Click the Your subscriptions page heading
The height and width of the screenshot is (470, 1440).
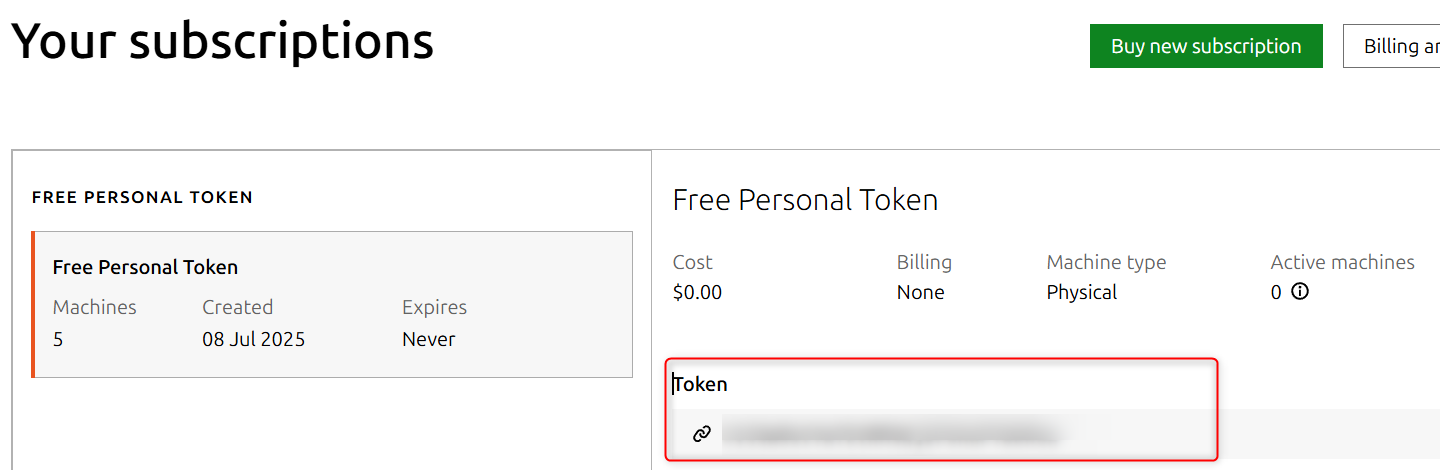(222, 42)
